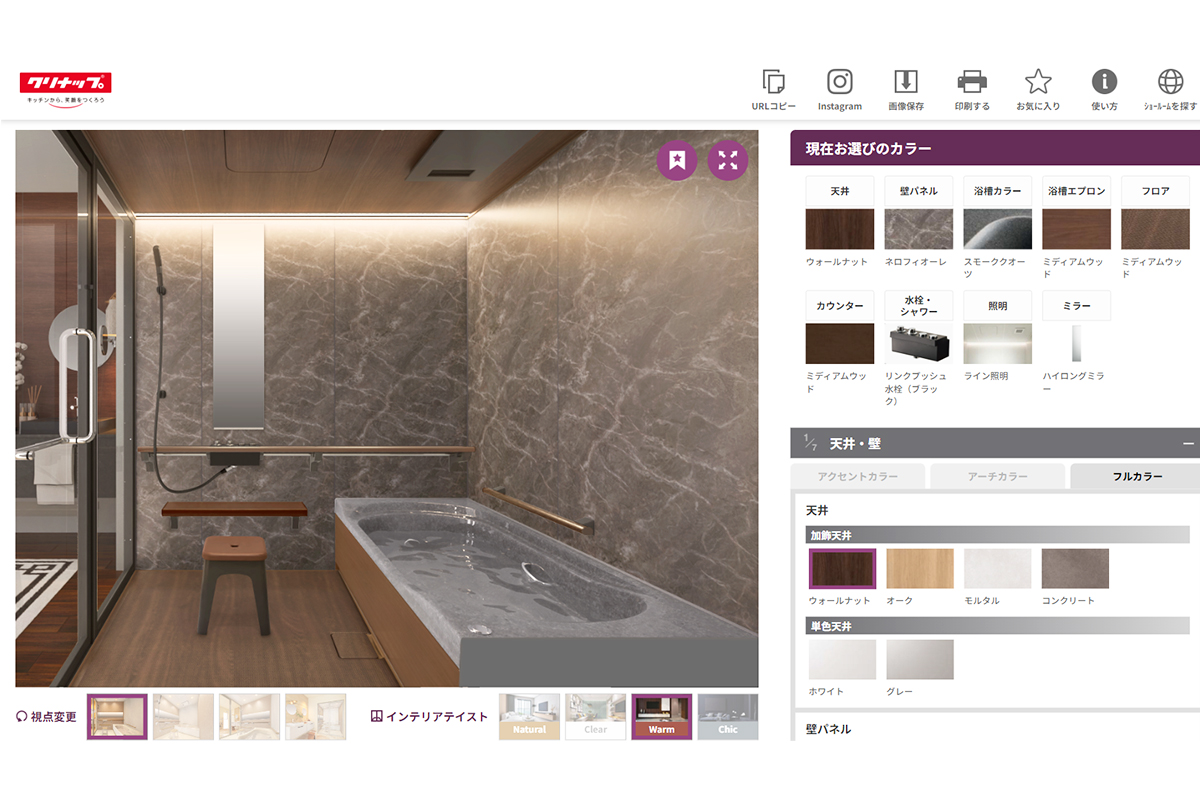This screenshot has height=800, width=1200.
Task: Click the save image (画像保存) icon
Action: pos(905,83)
